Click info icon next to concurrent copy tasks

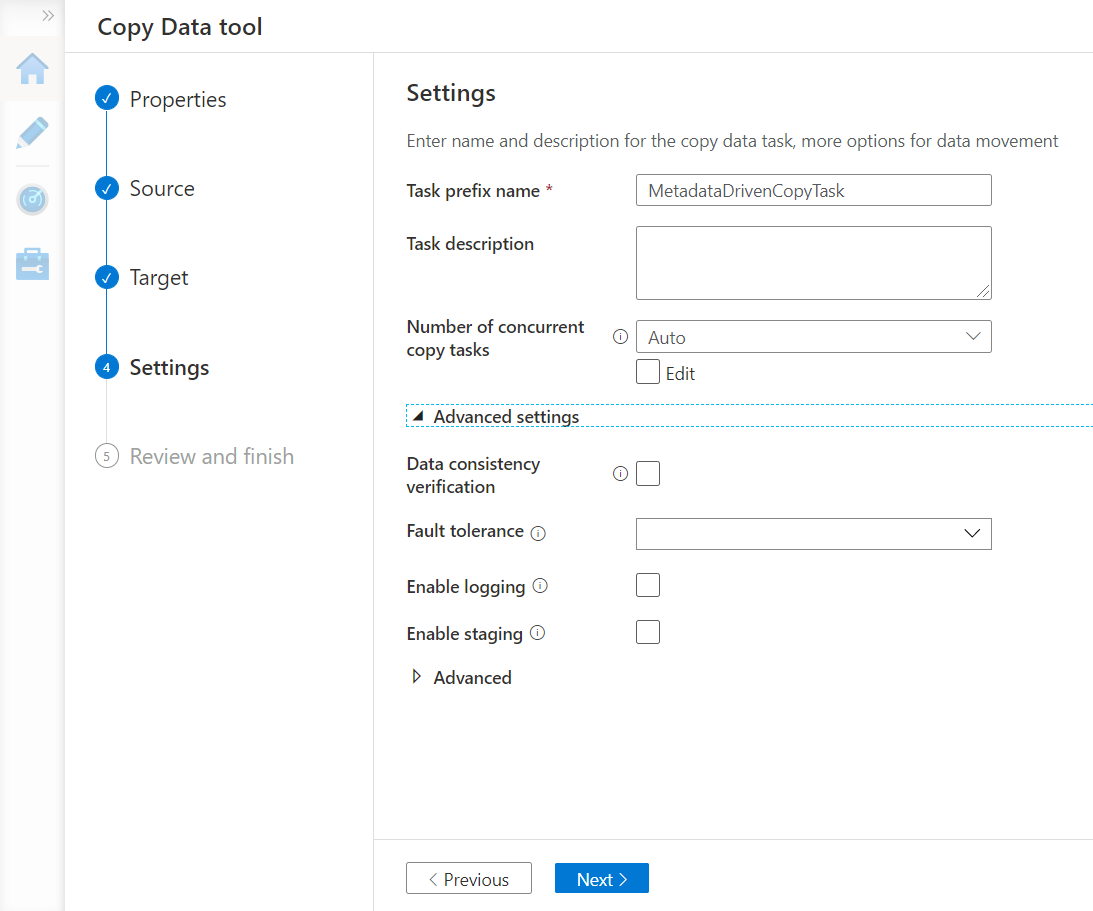coord(620,337)
